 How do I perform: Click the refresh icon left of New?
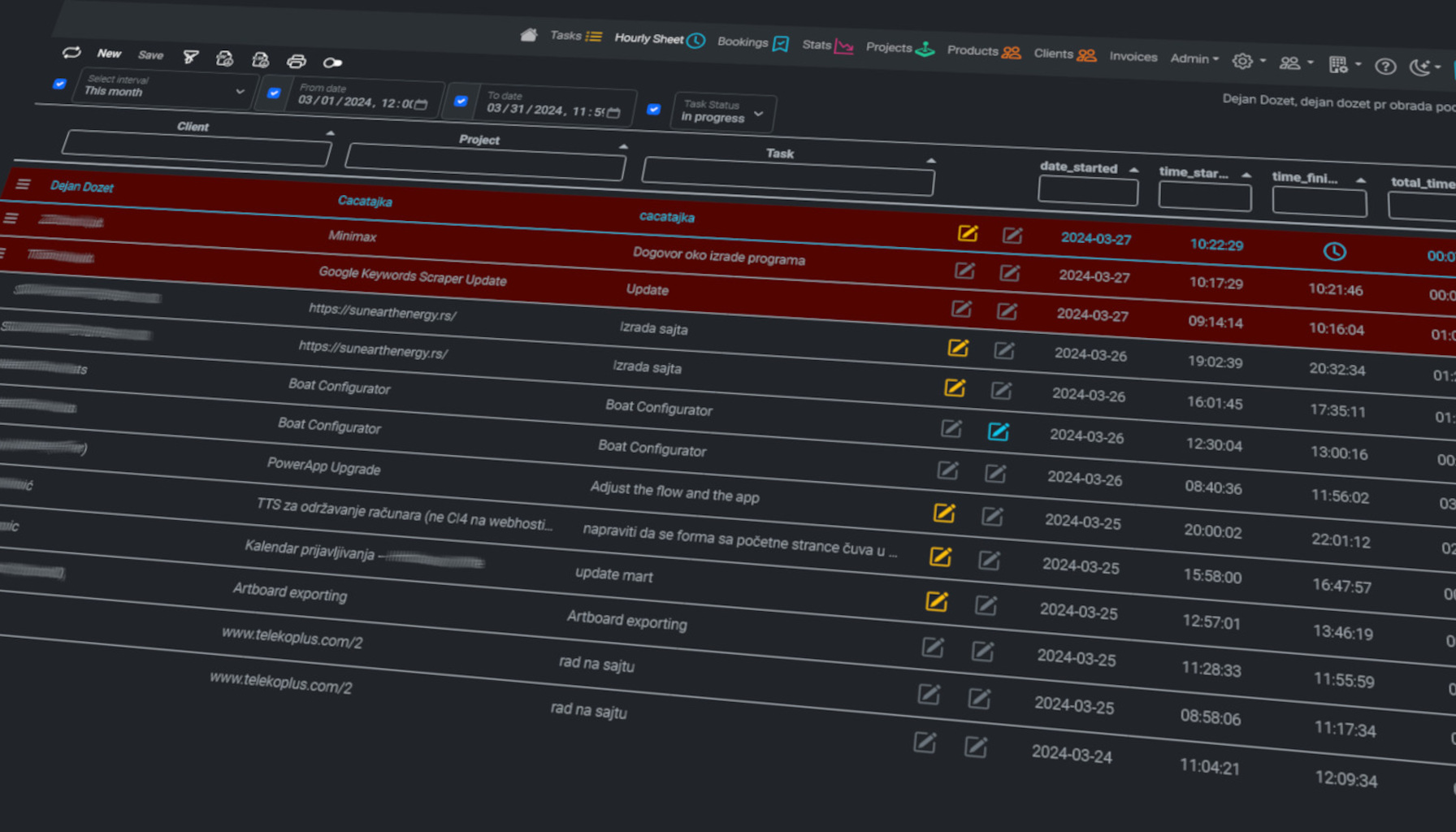(x=71, y=52)
